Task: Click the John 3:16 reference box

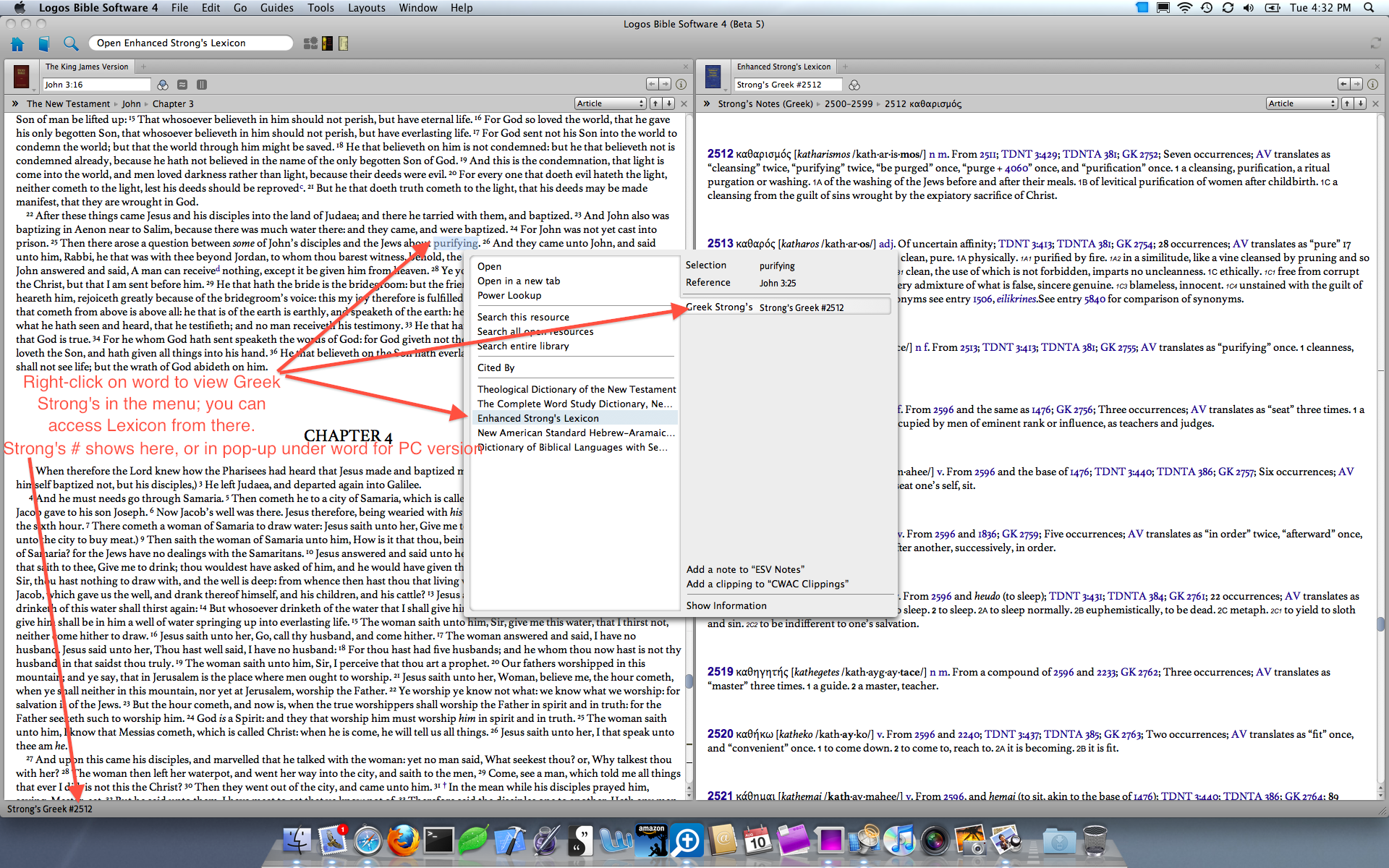Action: [96, 85]
